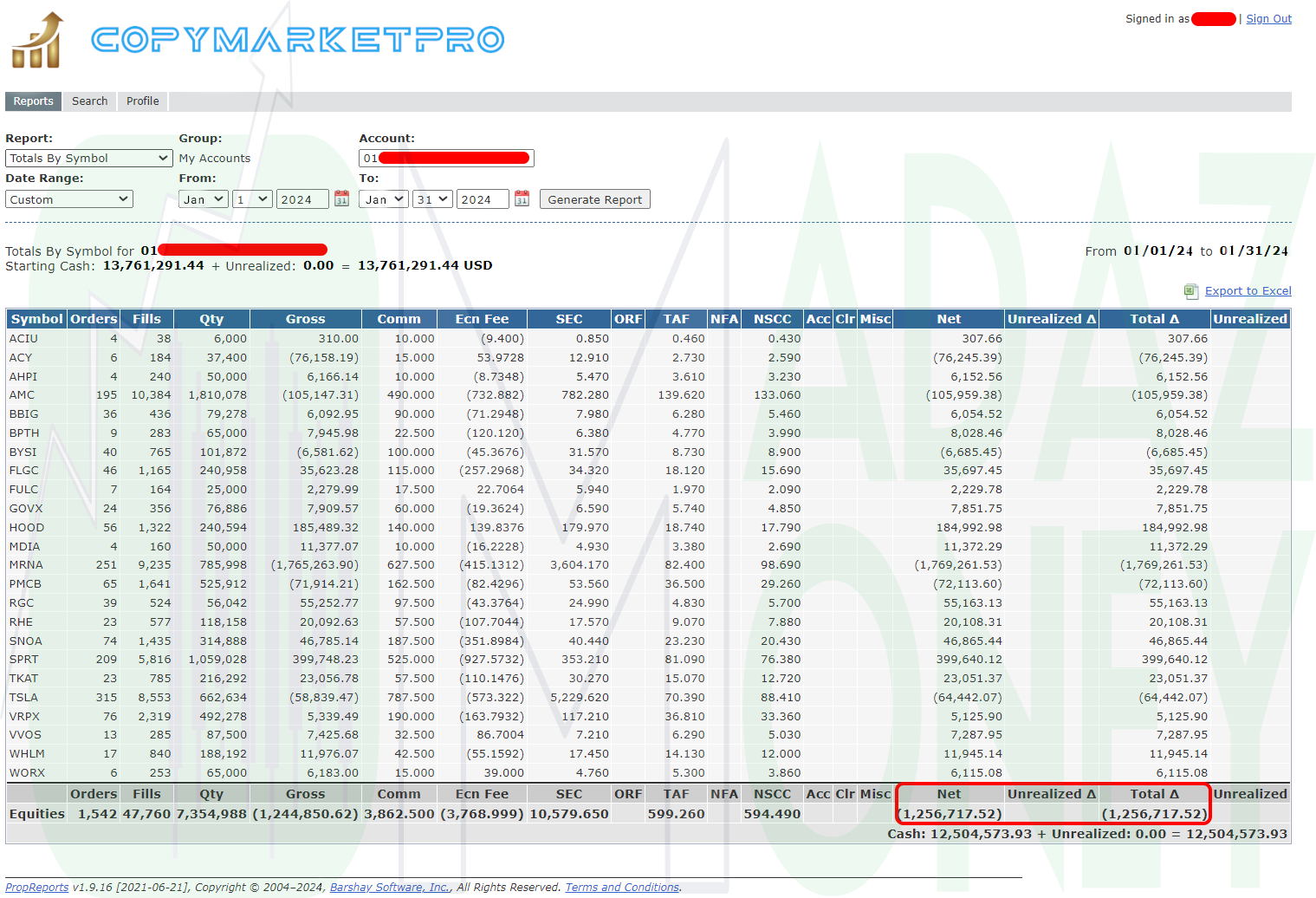Image resolution: width=1316 pixels, height=898 pixels.
Task: Expand the Report type dropdown
Action: tap(89, 158)
